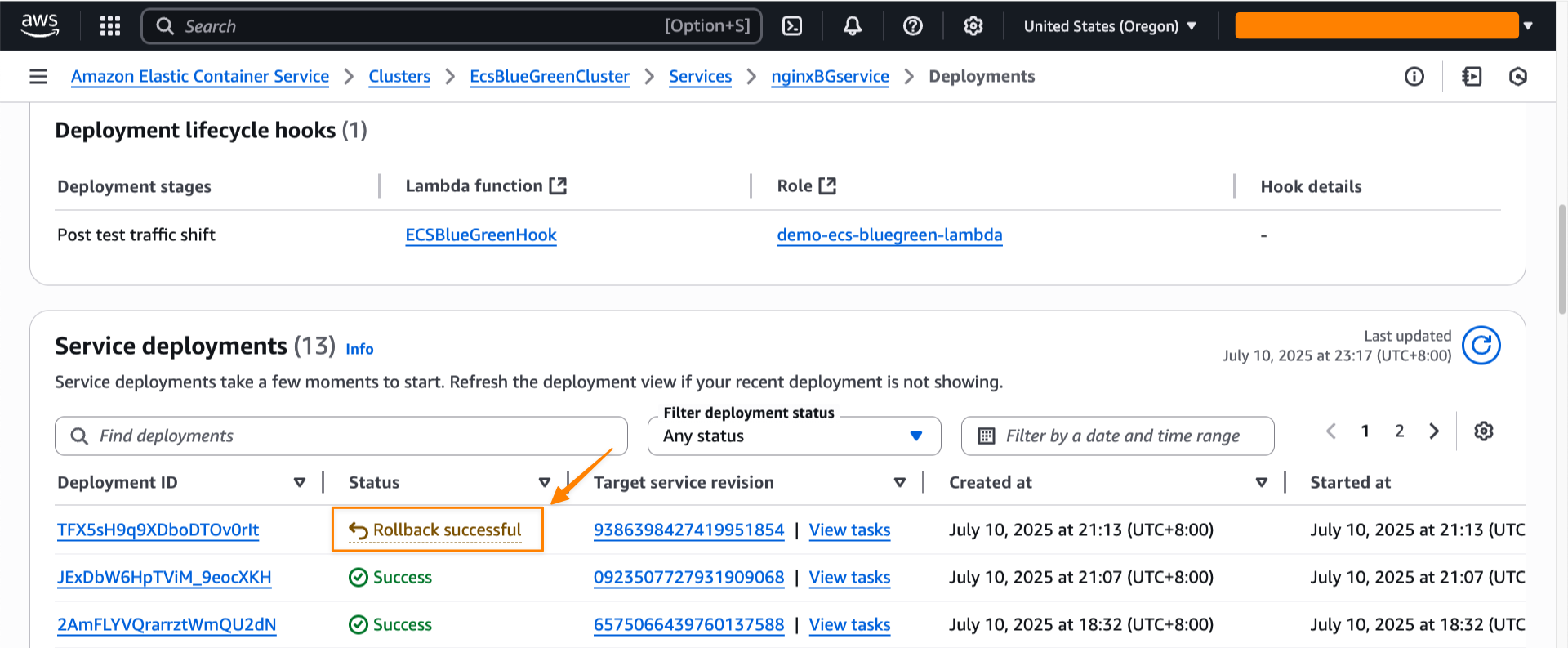This screenshot has height=648, width=1568.
Task: Launch the CloudShell terminal icon
Action: click(x=792, y=26)
